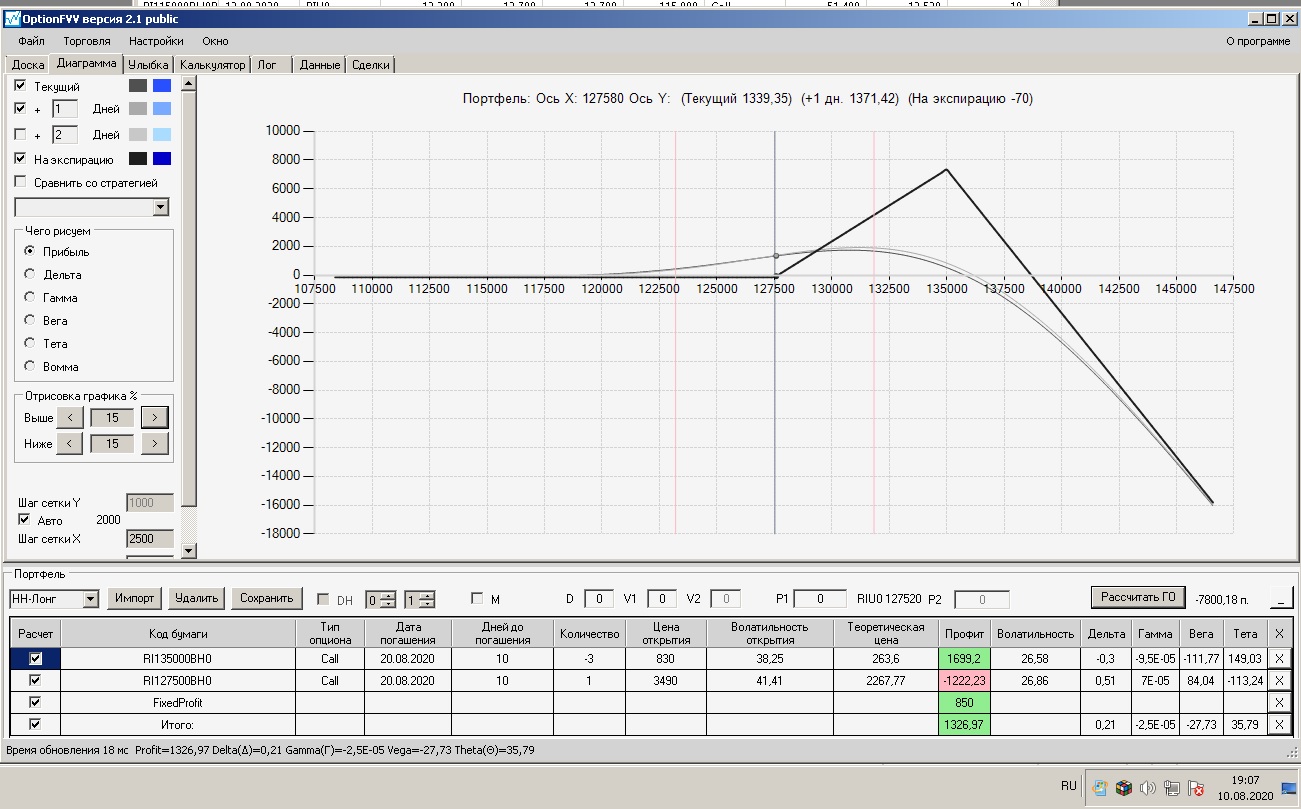Enable Сравнить со стратегией checkbox
The height and width of the screenshot is (809, 1301).
[x=20, y=182]
